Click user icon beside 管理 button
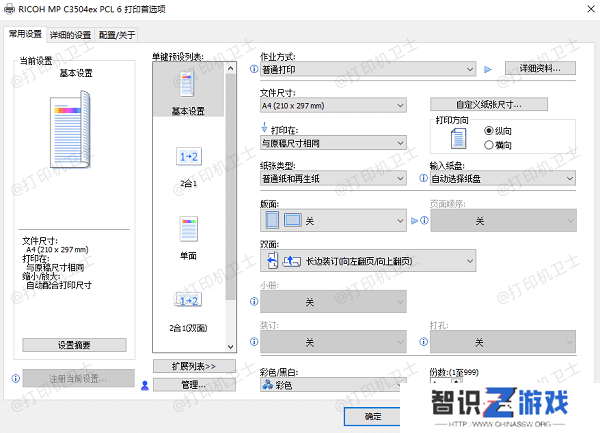This screenshot has width=600, height=433. (145, 385)
